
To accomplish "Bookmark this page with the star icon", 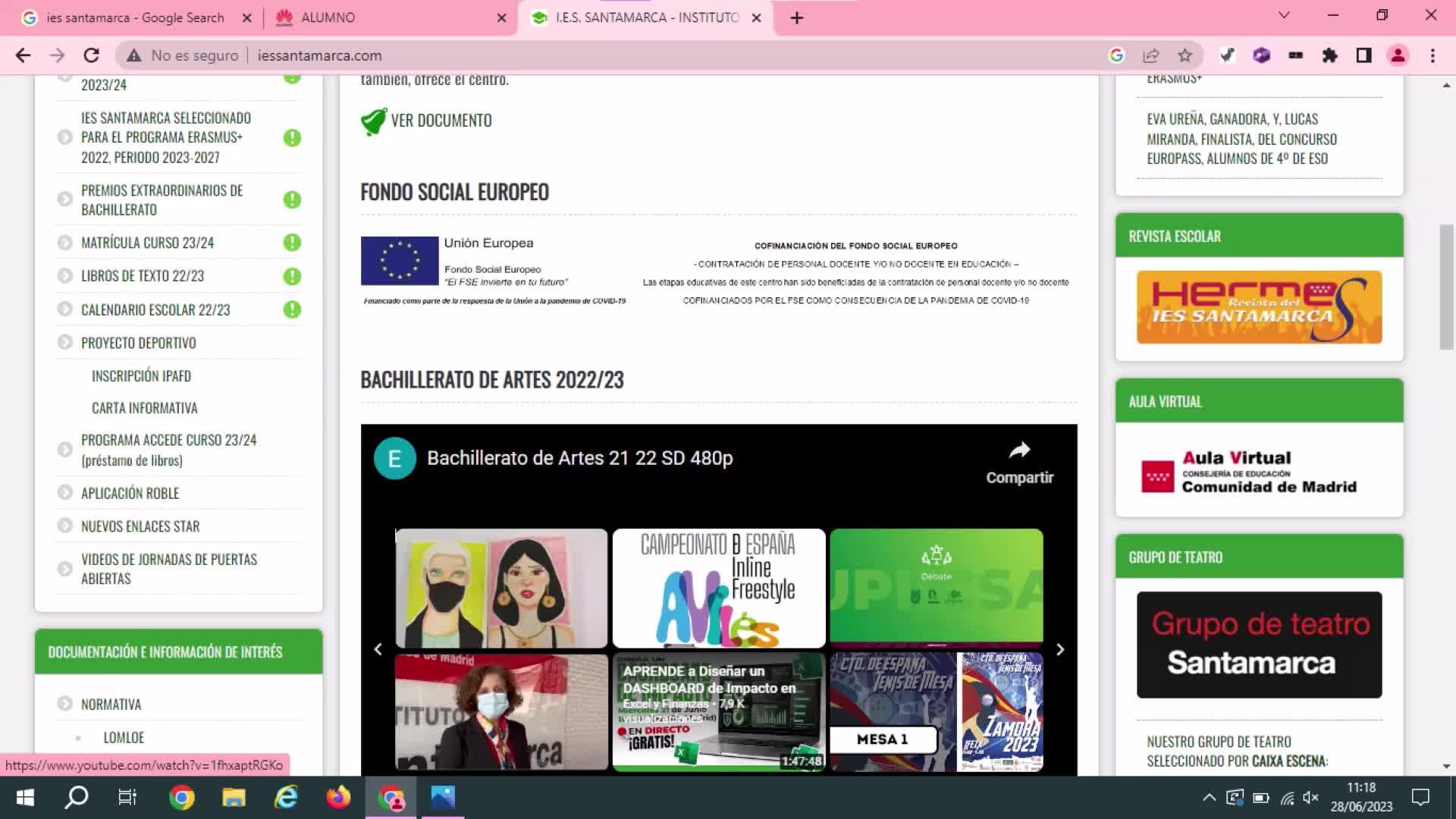I will pyautogui.click(x=1185, y=55).
